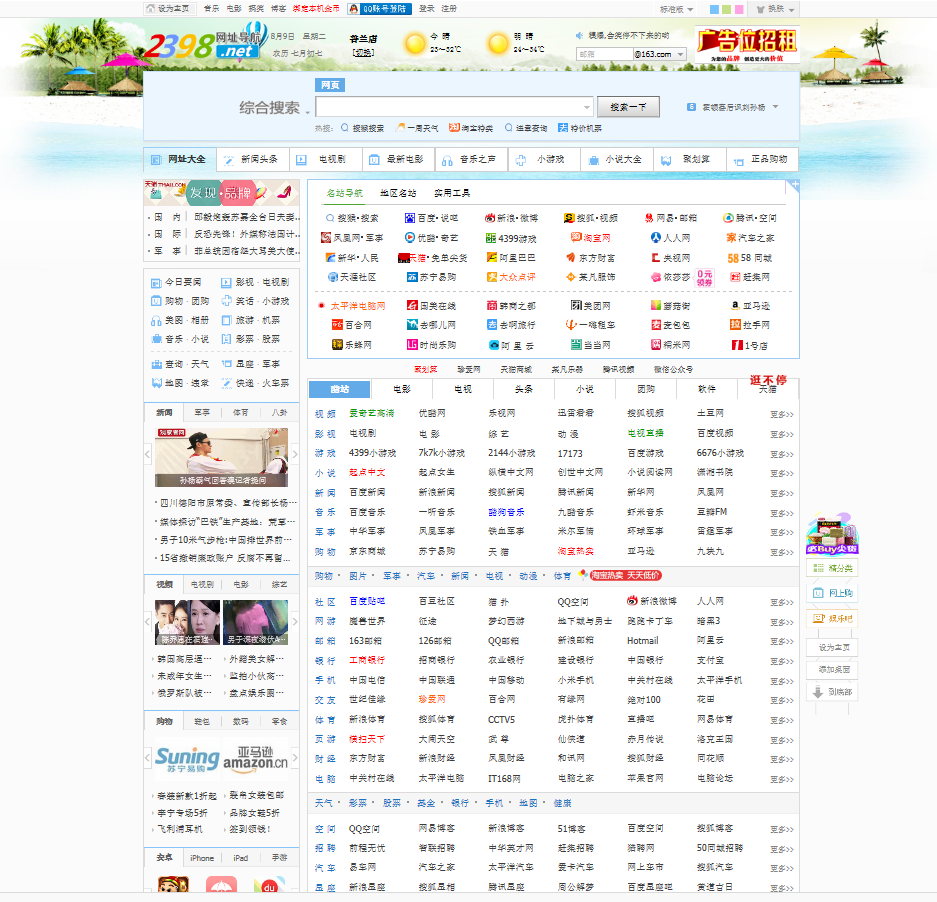Image resolution: width=937 pixels, height=902 pixels.
Task: Open the 新闻头条 navigation item
Action: [256, 159]
